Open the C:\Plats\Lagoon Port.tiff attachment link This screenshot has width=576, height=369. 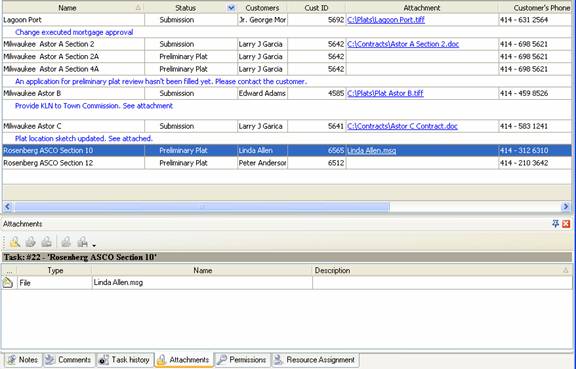(386, 20)
